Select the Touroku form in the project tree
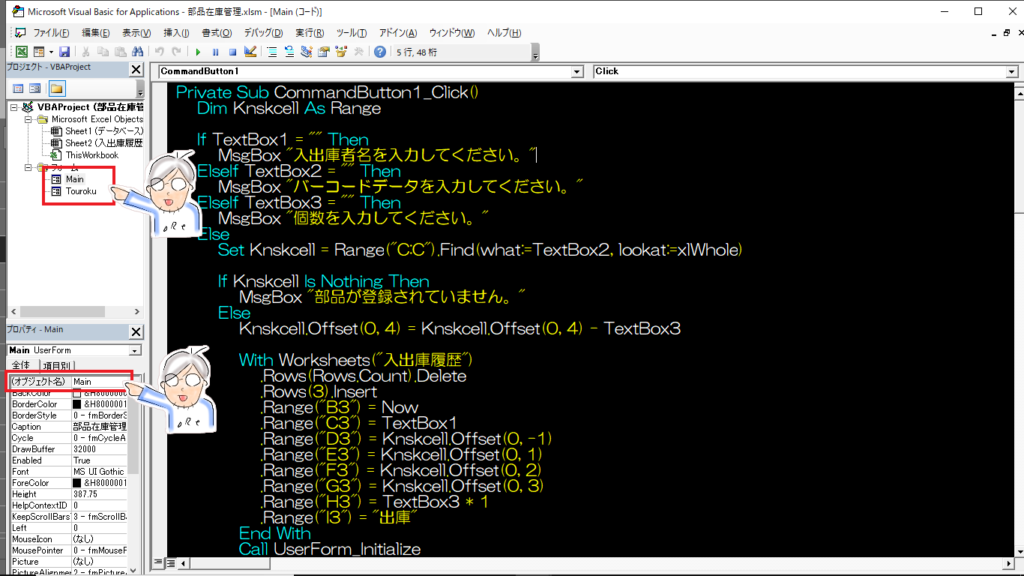Viewport: 1024px width, 576px height. pyautogui.click(x=82, y=191)
